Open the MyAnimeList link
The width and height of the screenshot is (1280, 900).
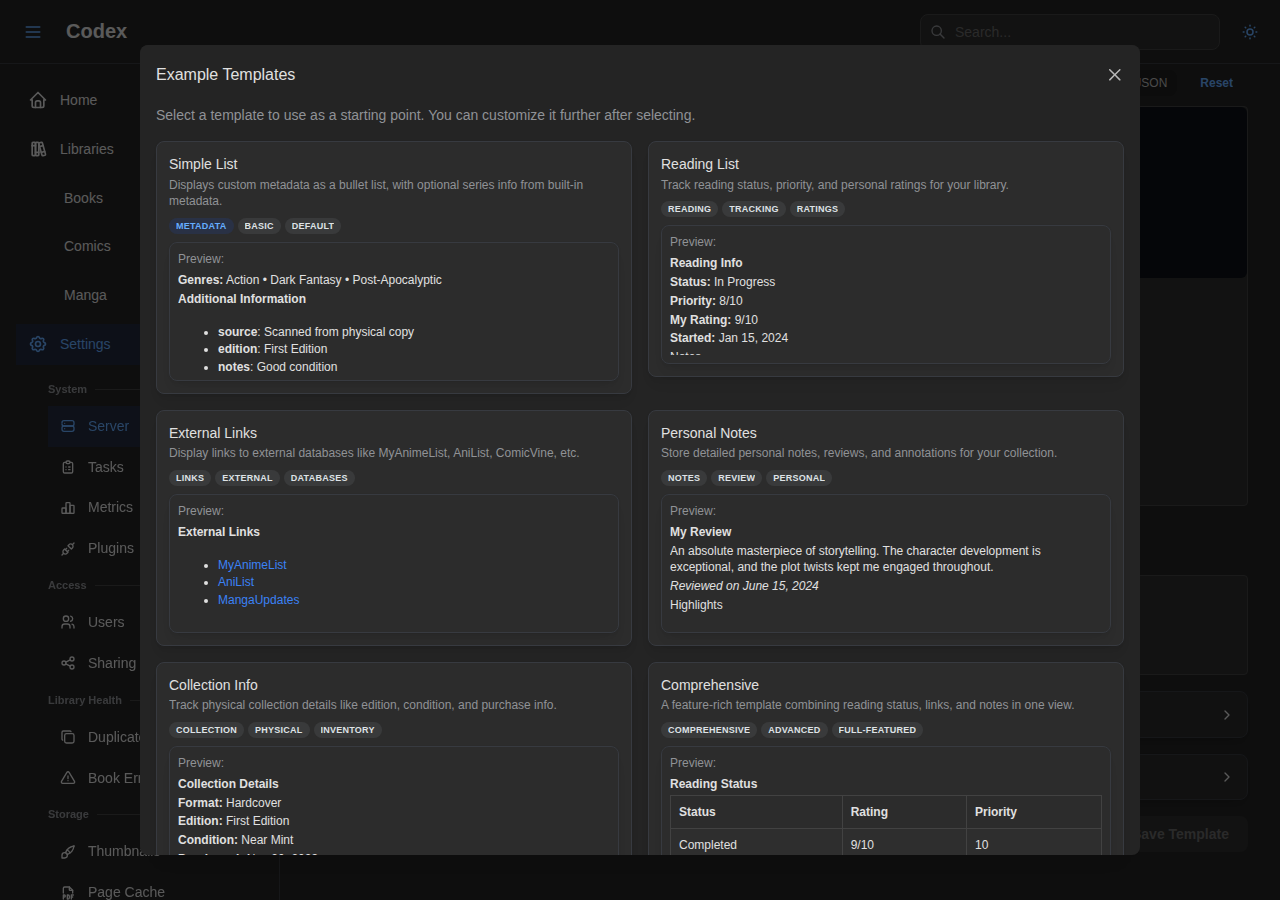pos(252,564)
